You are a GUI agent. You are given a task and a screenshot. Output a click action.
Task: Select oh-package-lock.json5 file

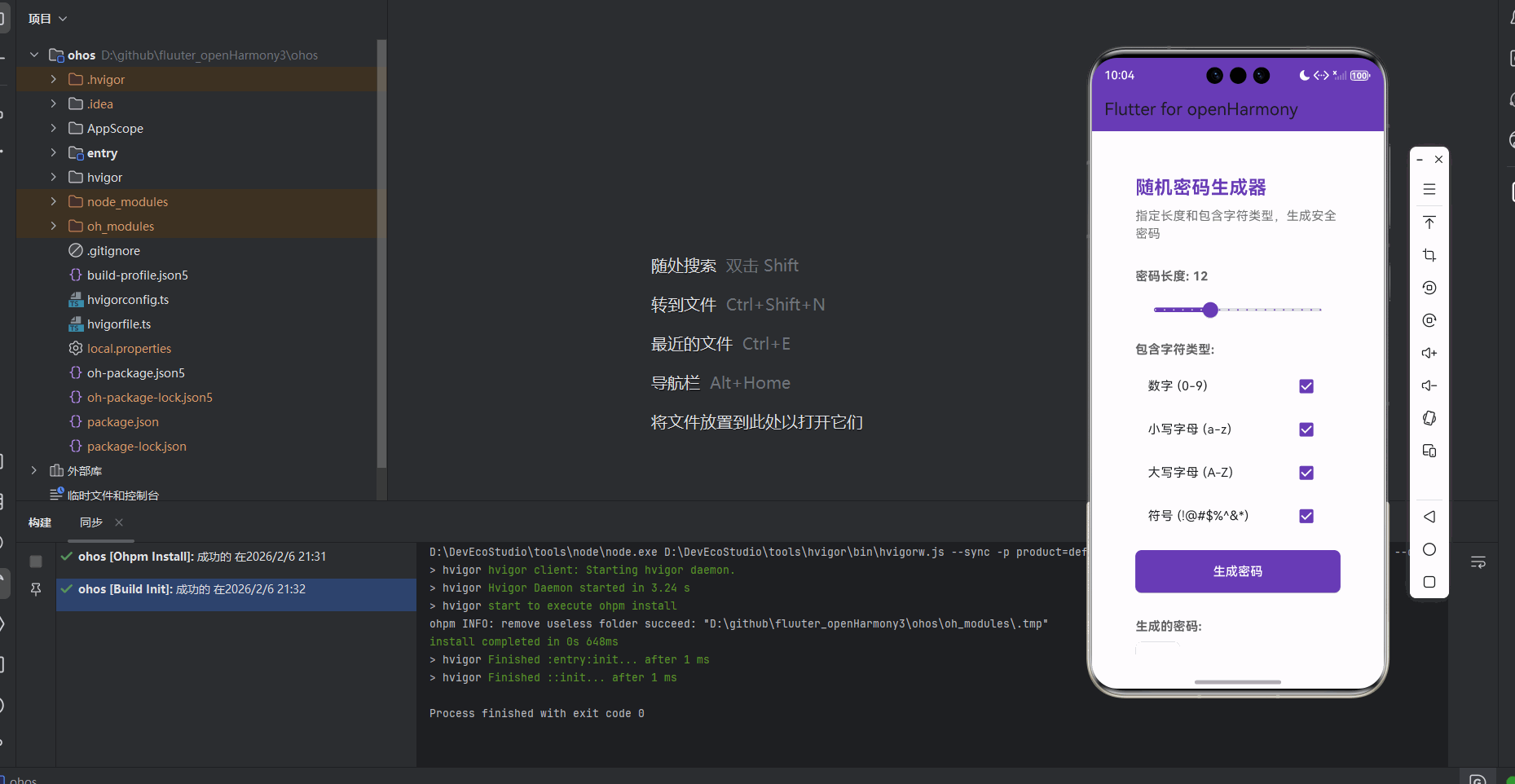click(x=149, y=398)
